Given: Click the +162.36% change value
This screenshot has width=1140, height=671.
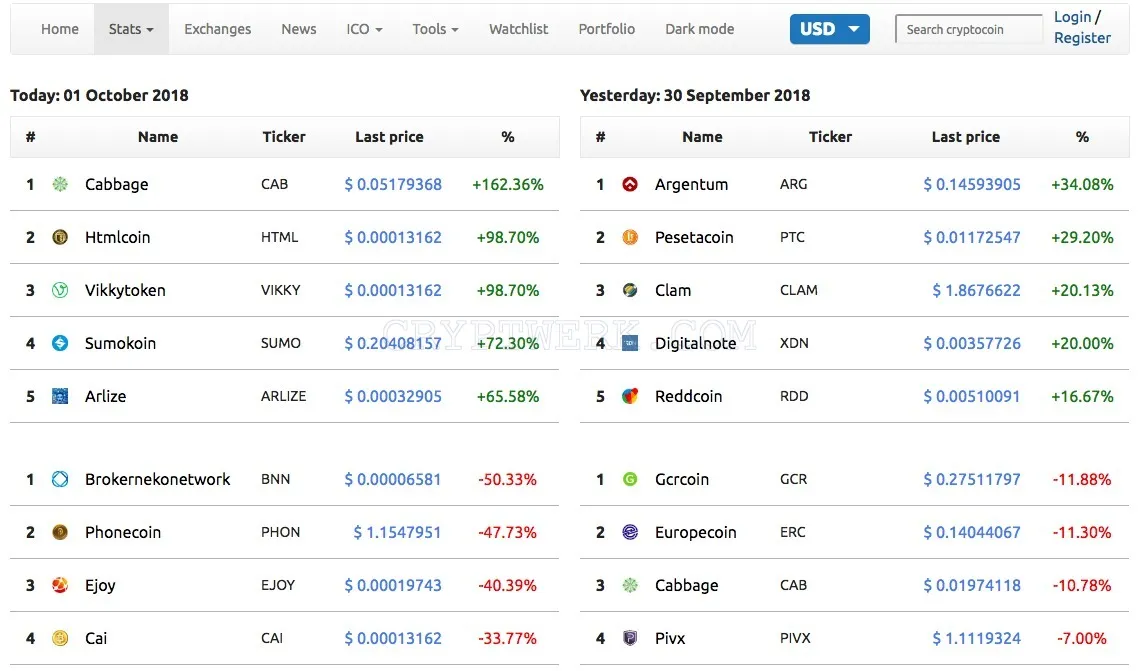Looking at the screenshot, I should (x=507, y=185).
